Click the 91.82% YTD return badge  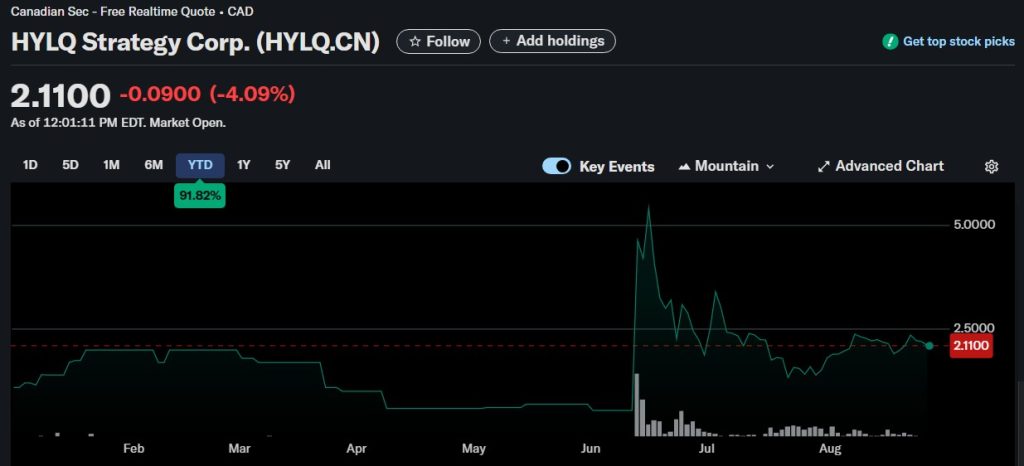click(x=200, y=196)
